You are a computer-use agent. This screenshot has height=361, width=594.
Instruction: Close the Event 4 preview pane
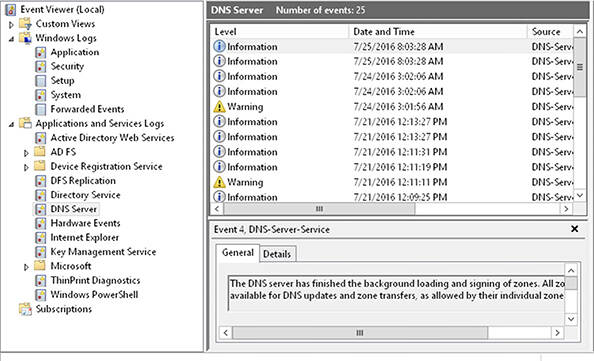[574, 229]
